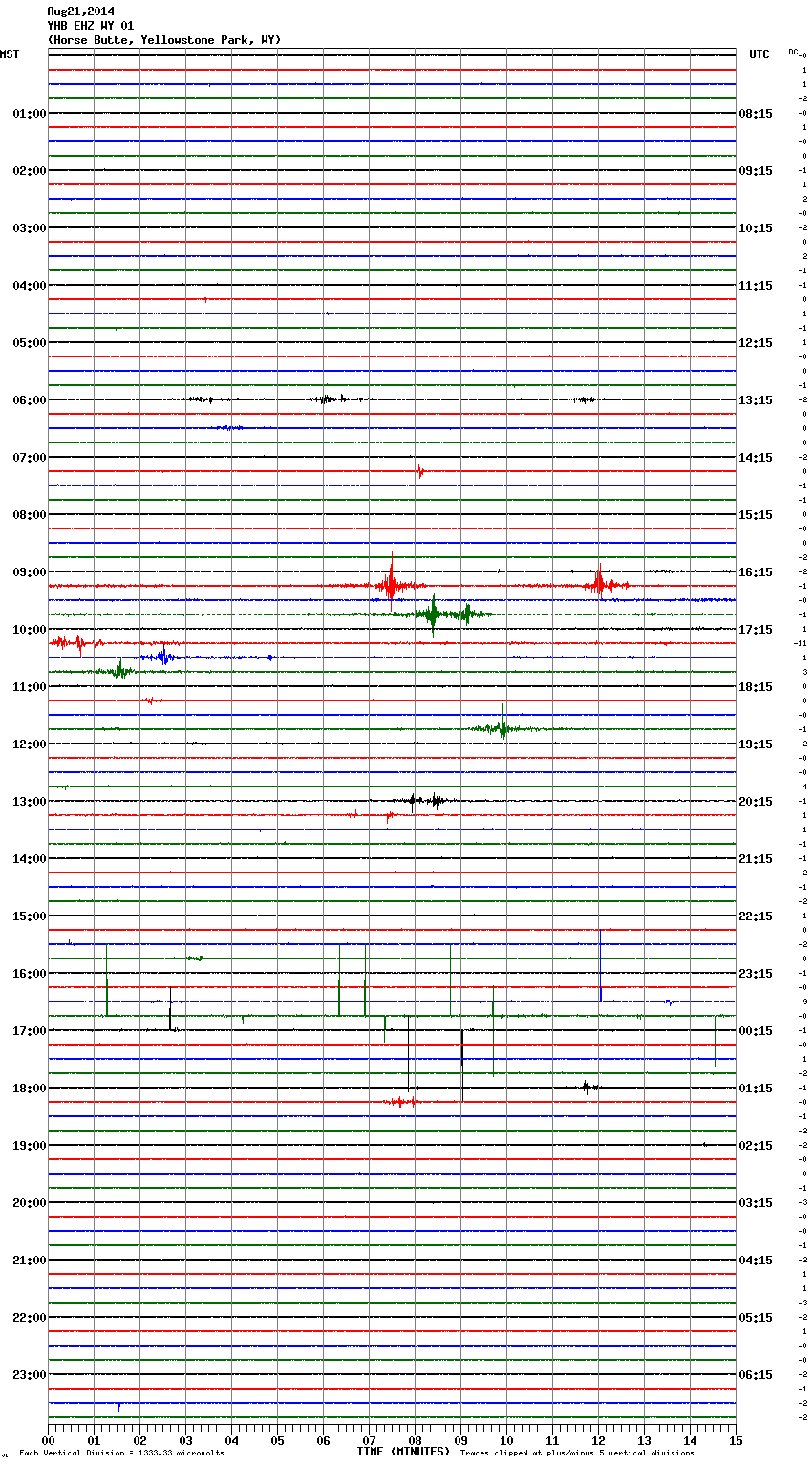Select the 17:00 MST time label
Screen dimensions: 812x1466
pyautogui.click(x=30, y=1031)
